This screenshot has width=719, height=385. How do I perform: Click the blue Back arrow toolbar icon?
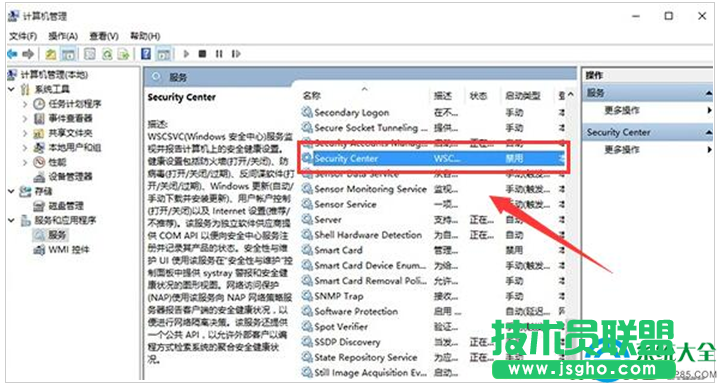point(12,54)
